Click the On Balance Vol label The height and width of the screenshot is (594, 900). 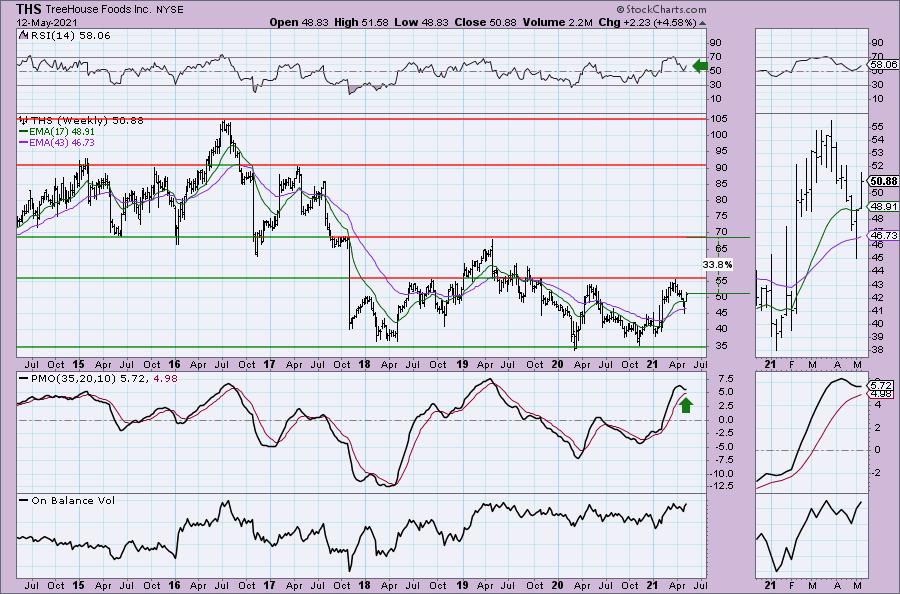coord(73,500)
